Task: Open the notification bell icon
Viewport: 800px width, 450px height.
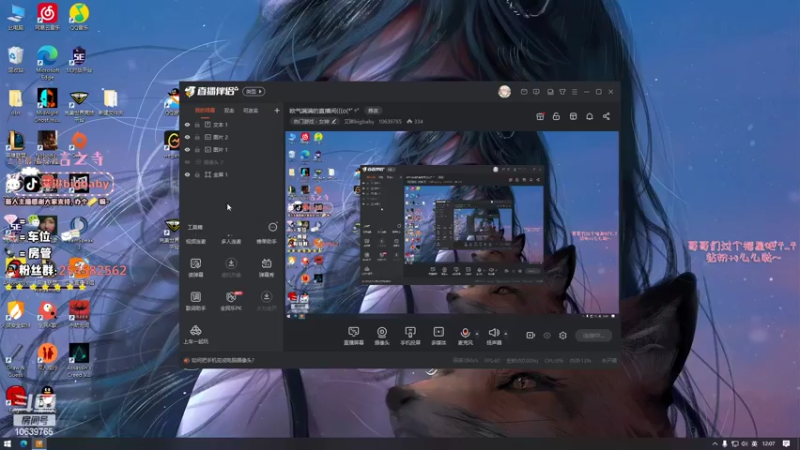Action: tap(589, 116)
